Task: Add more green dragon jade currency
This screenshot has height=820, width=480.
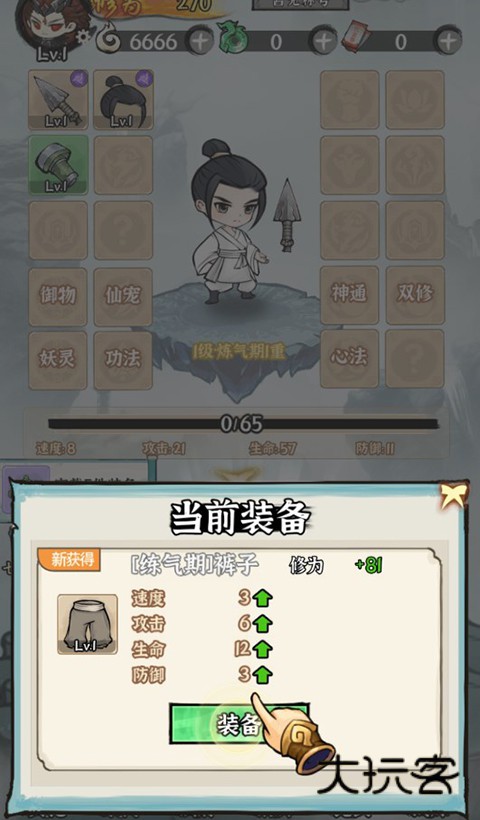Action: click(324, 42)
